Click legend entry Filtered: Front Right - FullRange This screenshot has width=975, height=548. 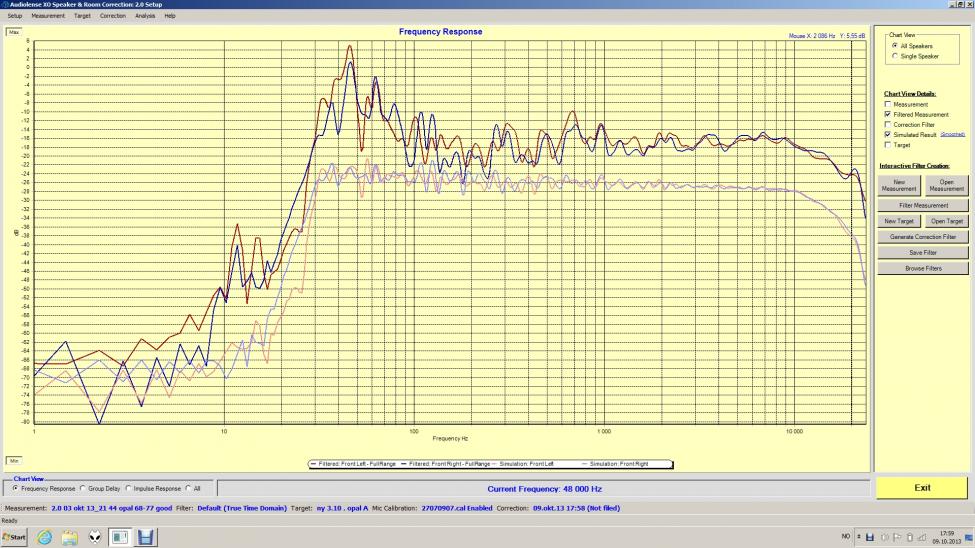pyautogui.click(x=445, y=464)
